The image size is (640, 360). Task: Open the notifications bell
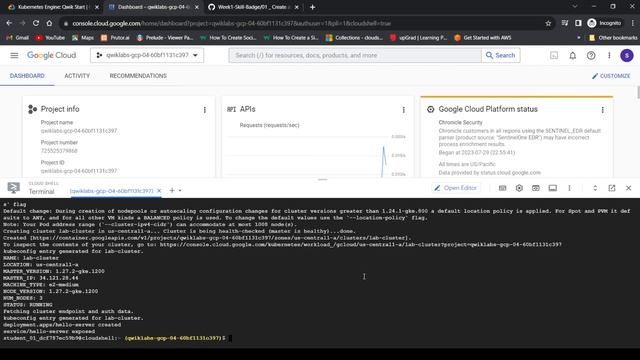coord(573,55)
